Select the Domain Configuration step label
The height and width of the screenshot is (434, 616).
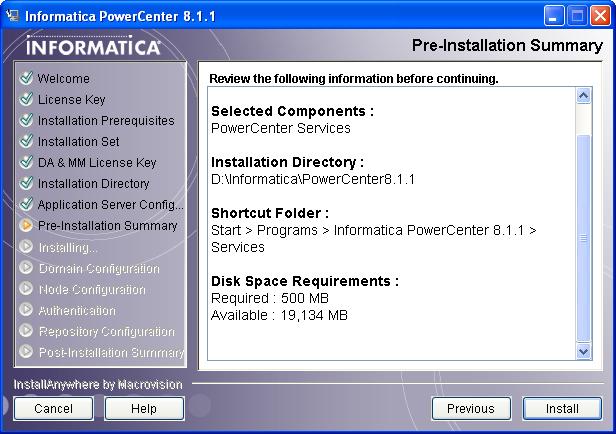pos(99,269)
